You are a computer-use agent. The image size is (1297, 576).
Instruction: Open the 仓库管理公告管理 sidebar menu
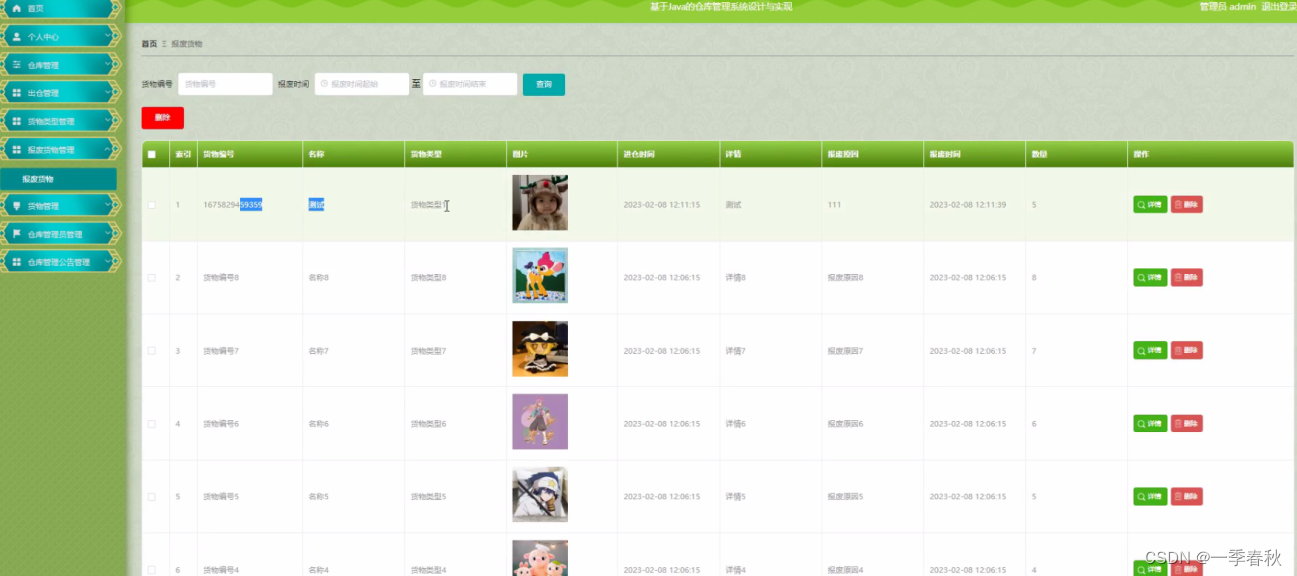point(60,262)
